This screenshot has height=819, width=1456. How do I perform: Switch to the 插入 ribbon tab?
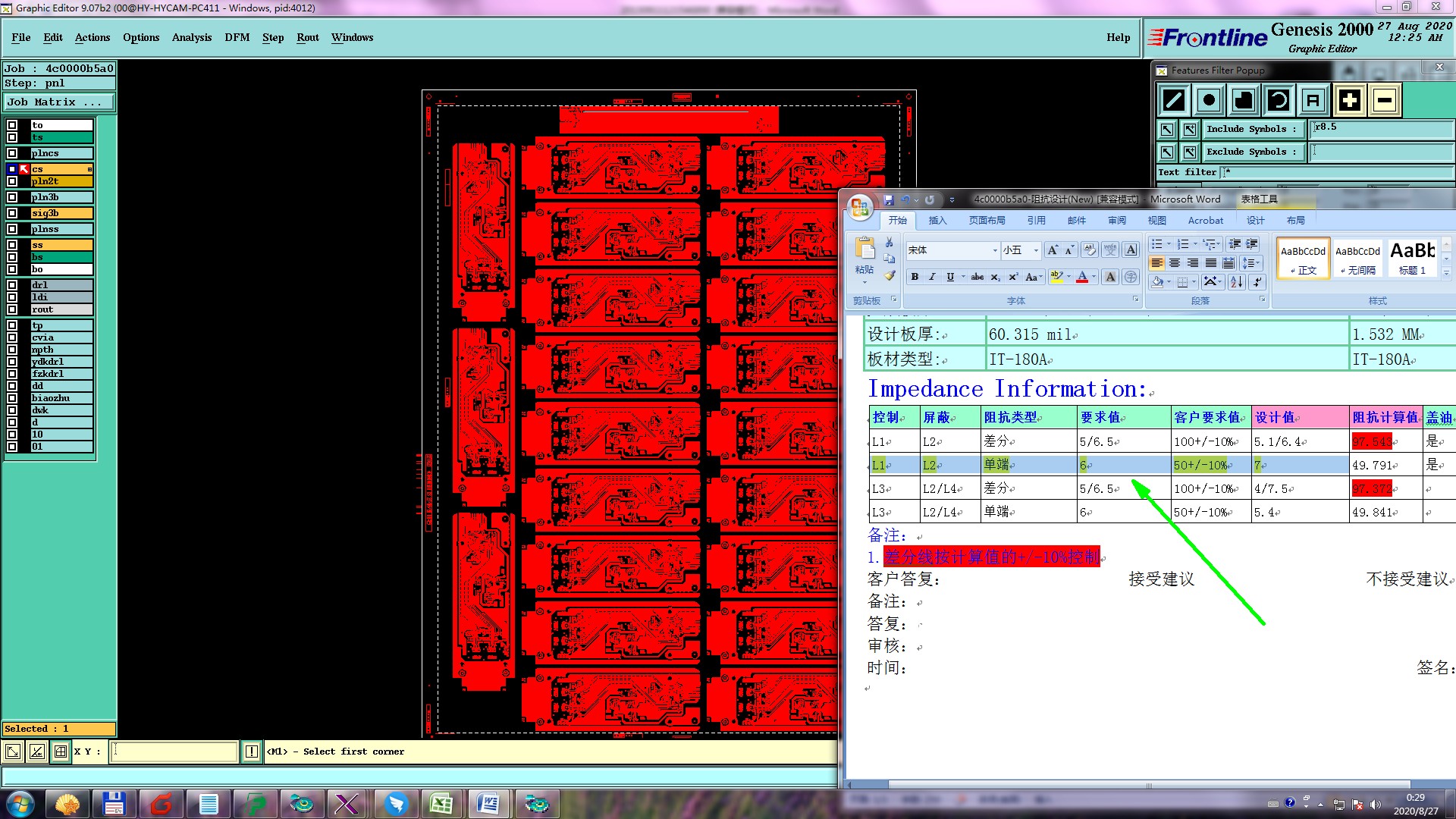937,221
